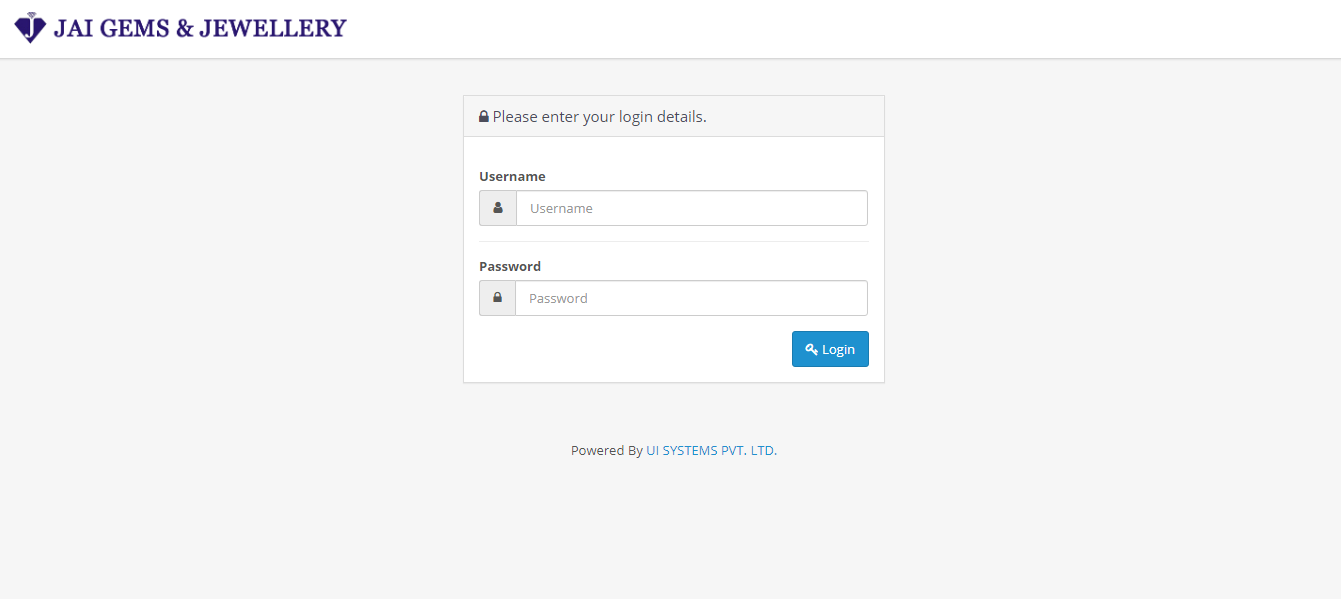1341x599 pixels.
Task: Click the word JEWELLERY in the header logo
Action: (x=272, y=28)
